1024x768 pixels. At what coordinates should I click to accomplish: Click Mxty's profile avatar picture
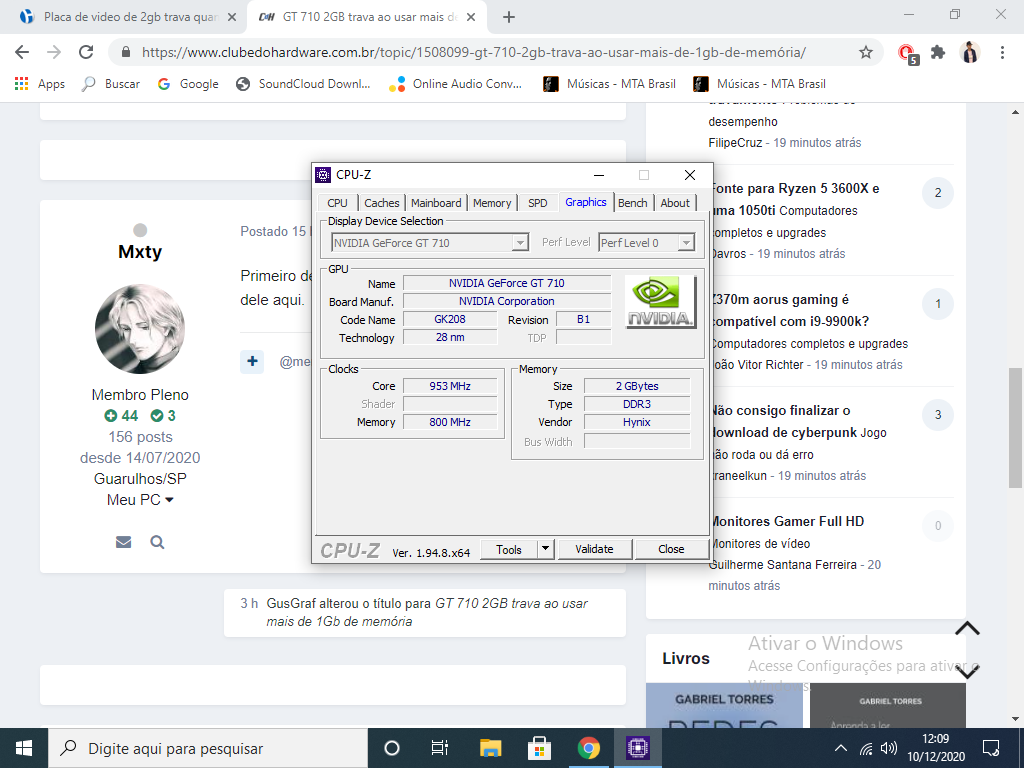pyautogui.click(x=140, y=328)
